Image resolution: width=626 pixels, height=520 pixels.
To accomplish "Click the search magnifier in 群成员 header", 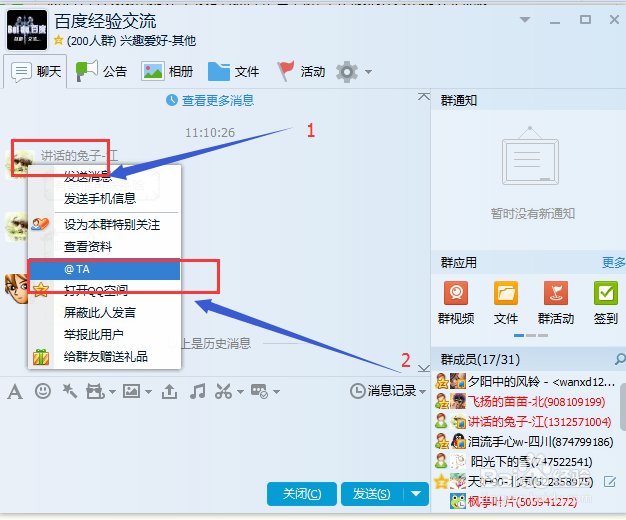I will pos(620,359).
